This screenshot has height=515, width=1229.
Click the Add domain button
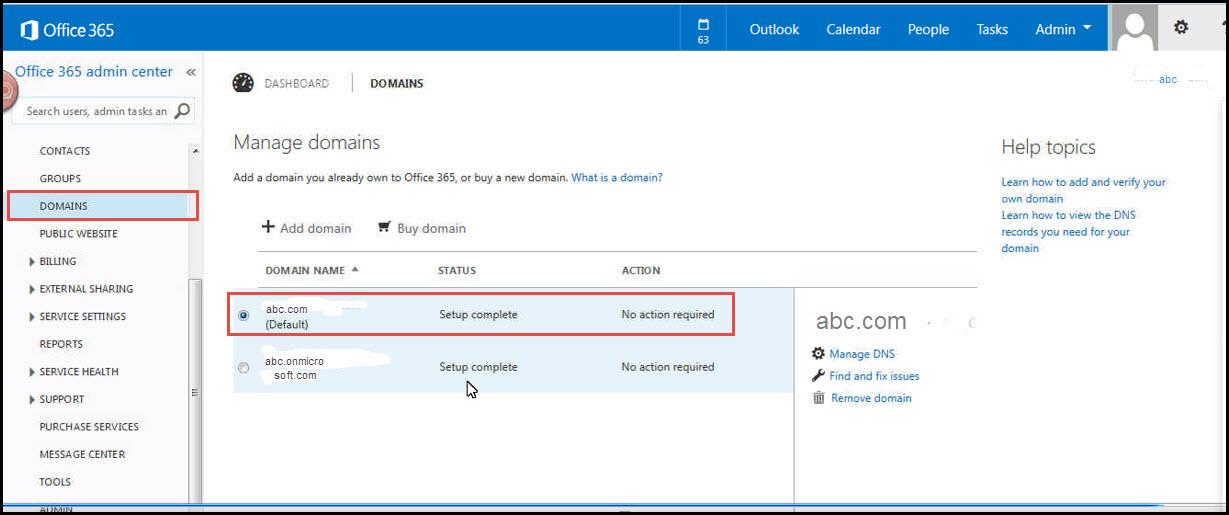pyautogui.click(x=307, y=228)
